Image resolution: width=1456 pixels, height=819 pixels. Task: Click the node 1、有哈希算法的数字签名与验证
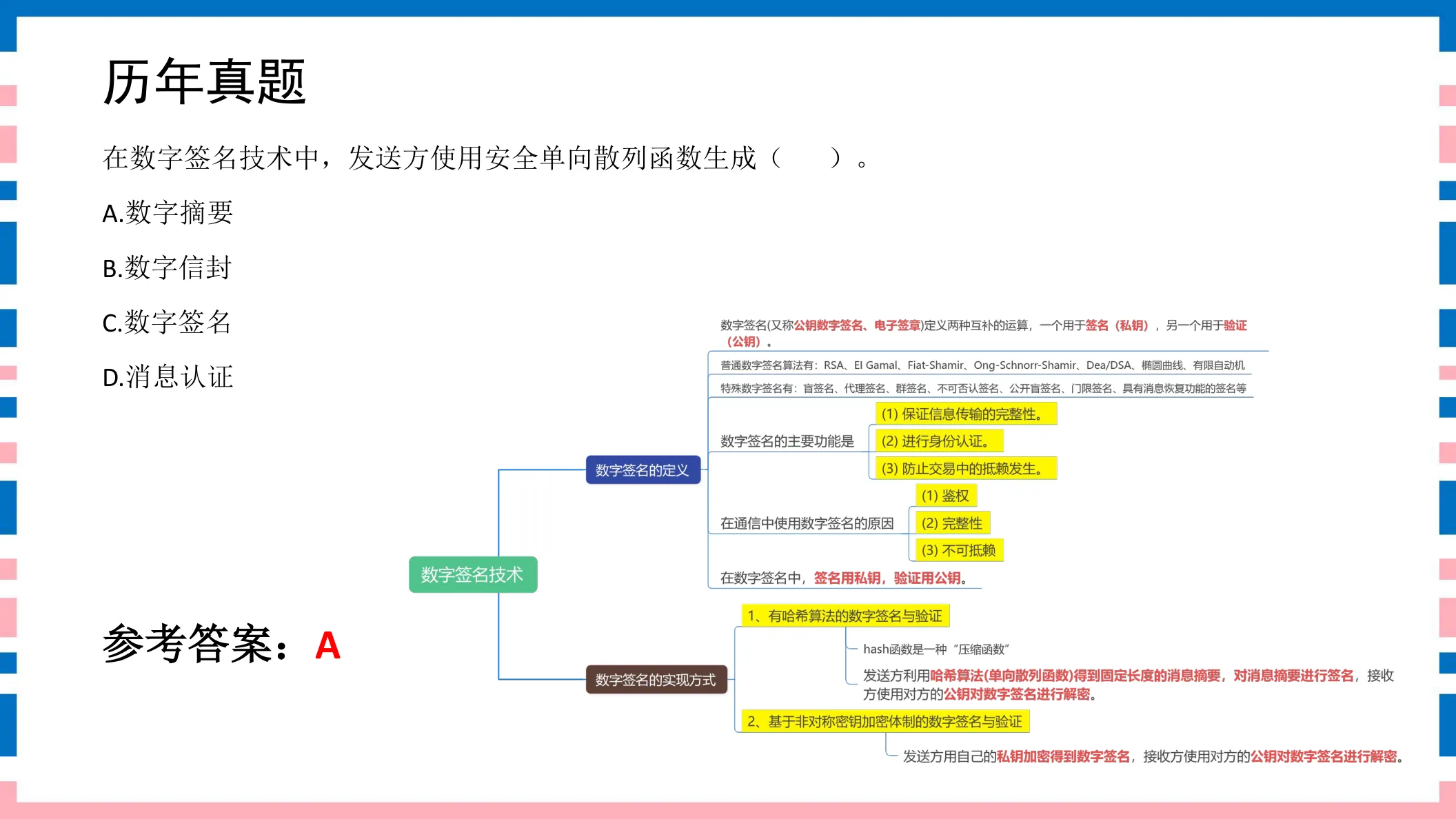(845, 616)
